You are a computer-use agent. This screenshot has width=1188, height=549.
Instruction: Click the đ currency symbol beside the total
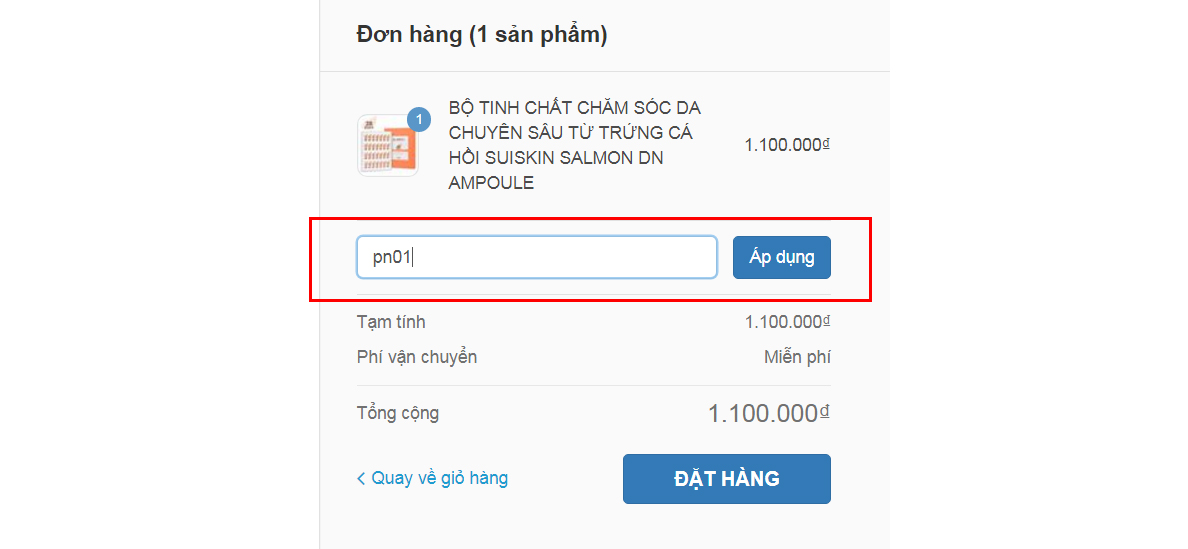point(826,411)
